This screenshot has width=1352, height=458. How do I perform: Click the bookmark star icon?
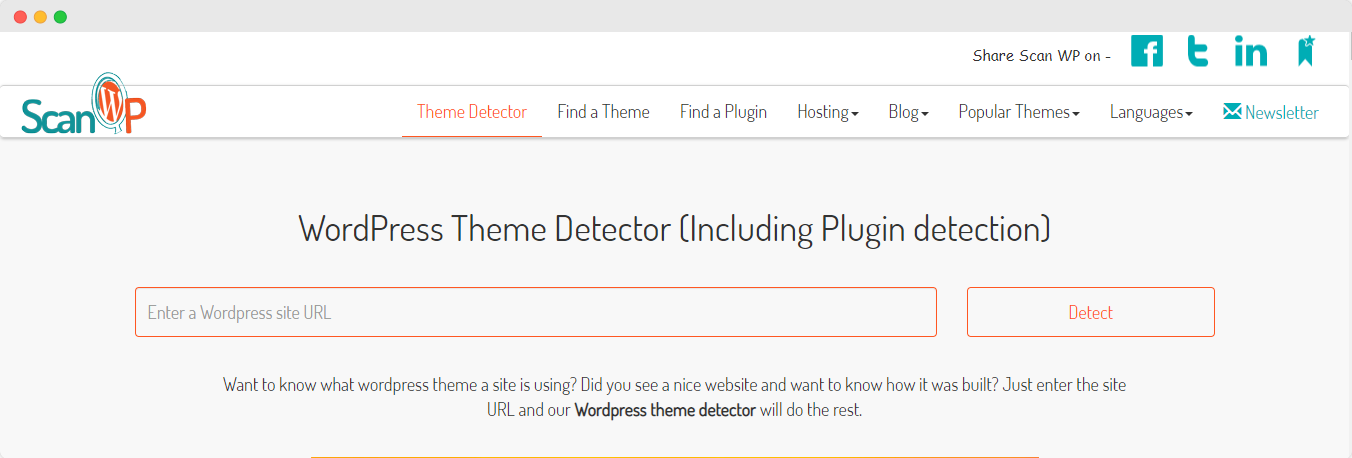coord(1306,51)
